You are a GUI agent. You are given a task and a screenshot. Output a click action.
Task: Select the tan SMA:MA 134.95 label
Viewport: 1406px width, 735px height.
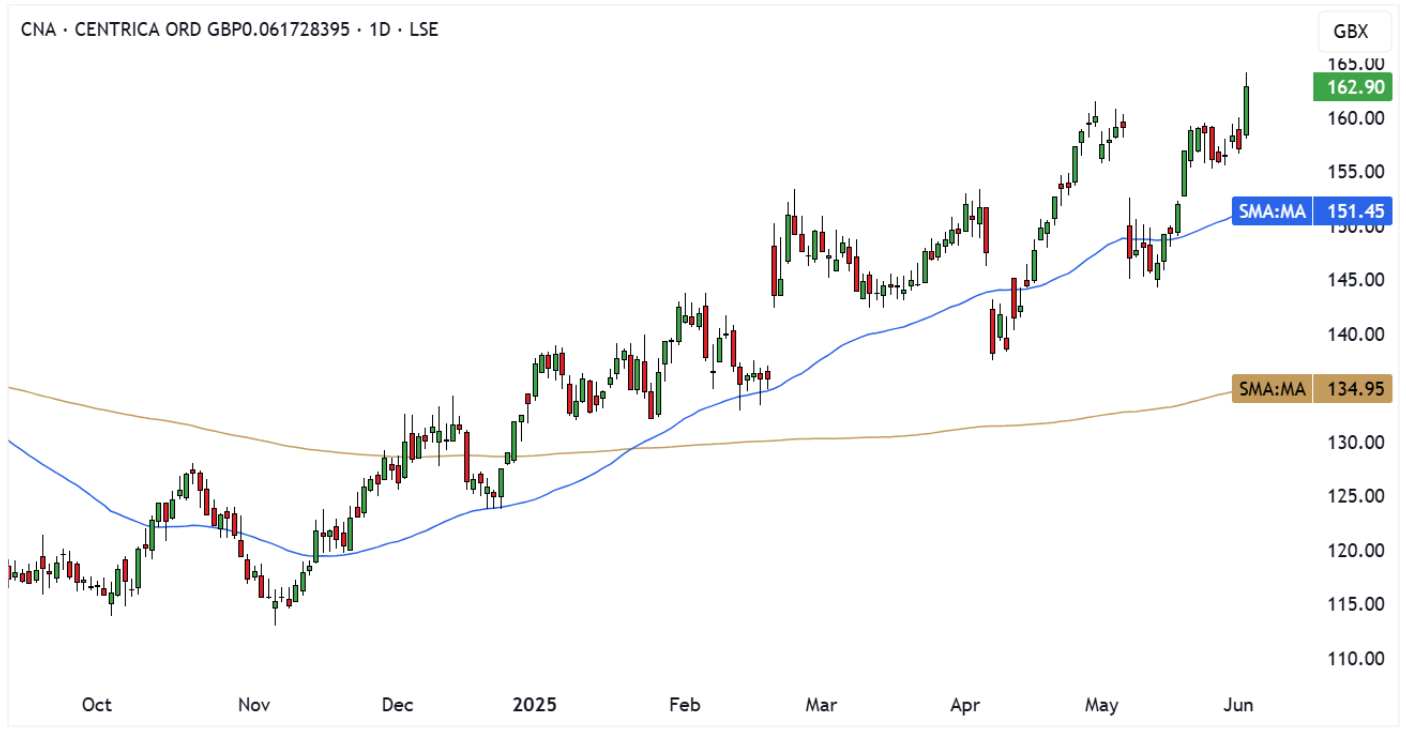[x=1311, y=389]
